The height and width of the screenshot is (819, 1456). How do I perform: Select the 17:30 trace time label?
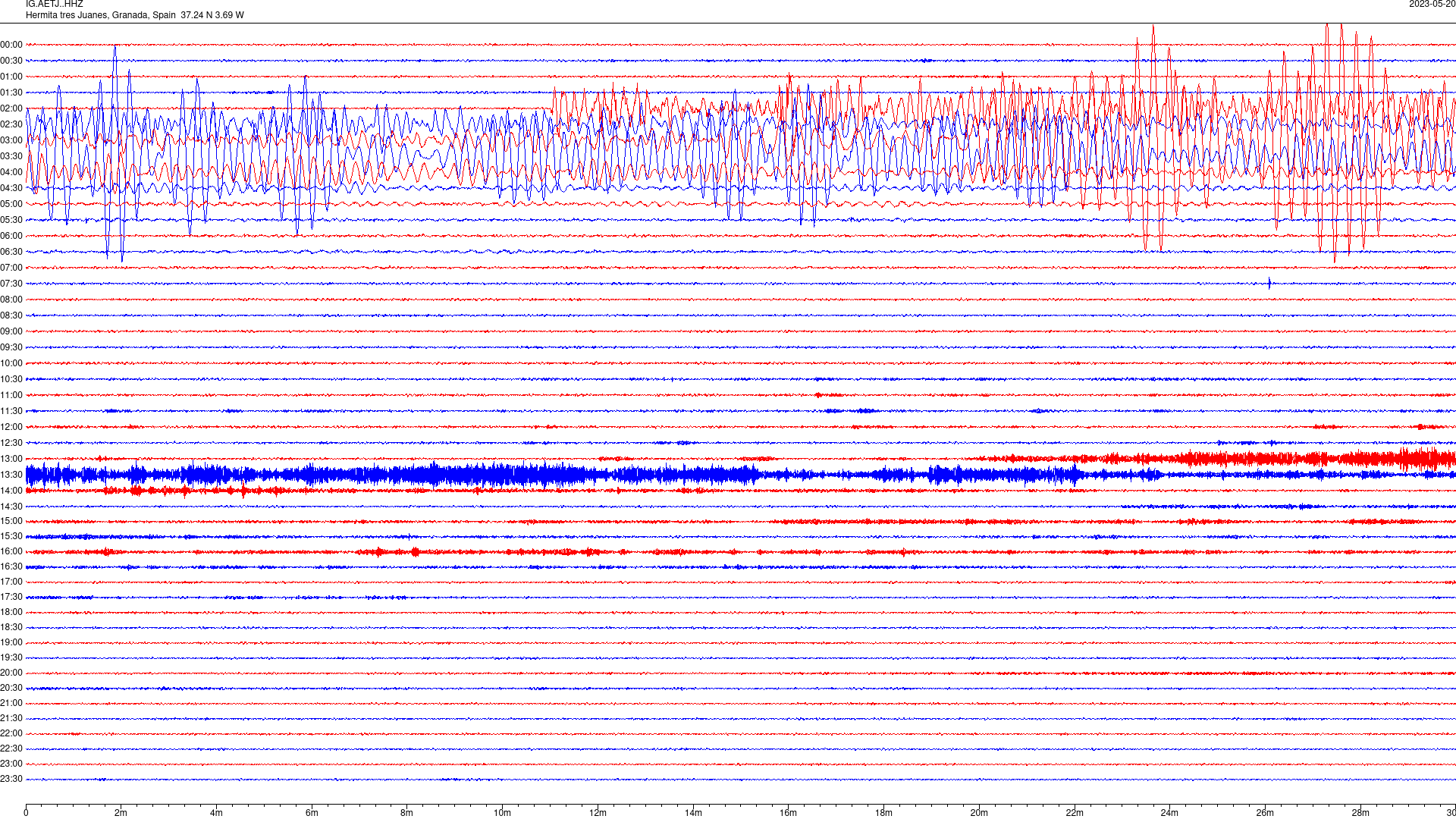(x=11, y=597)
